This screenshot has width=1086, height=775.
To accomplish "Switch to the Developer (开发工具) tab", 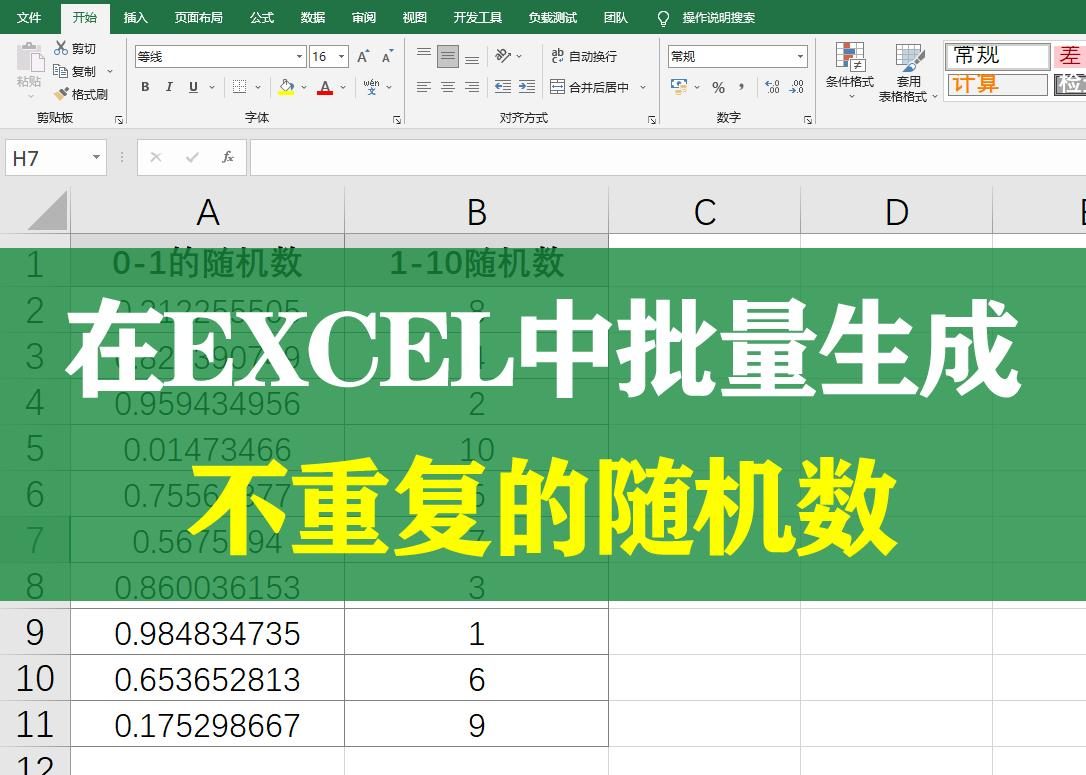I will (477, 17).
